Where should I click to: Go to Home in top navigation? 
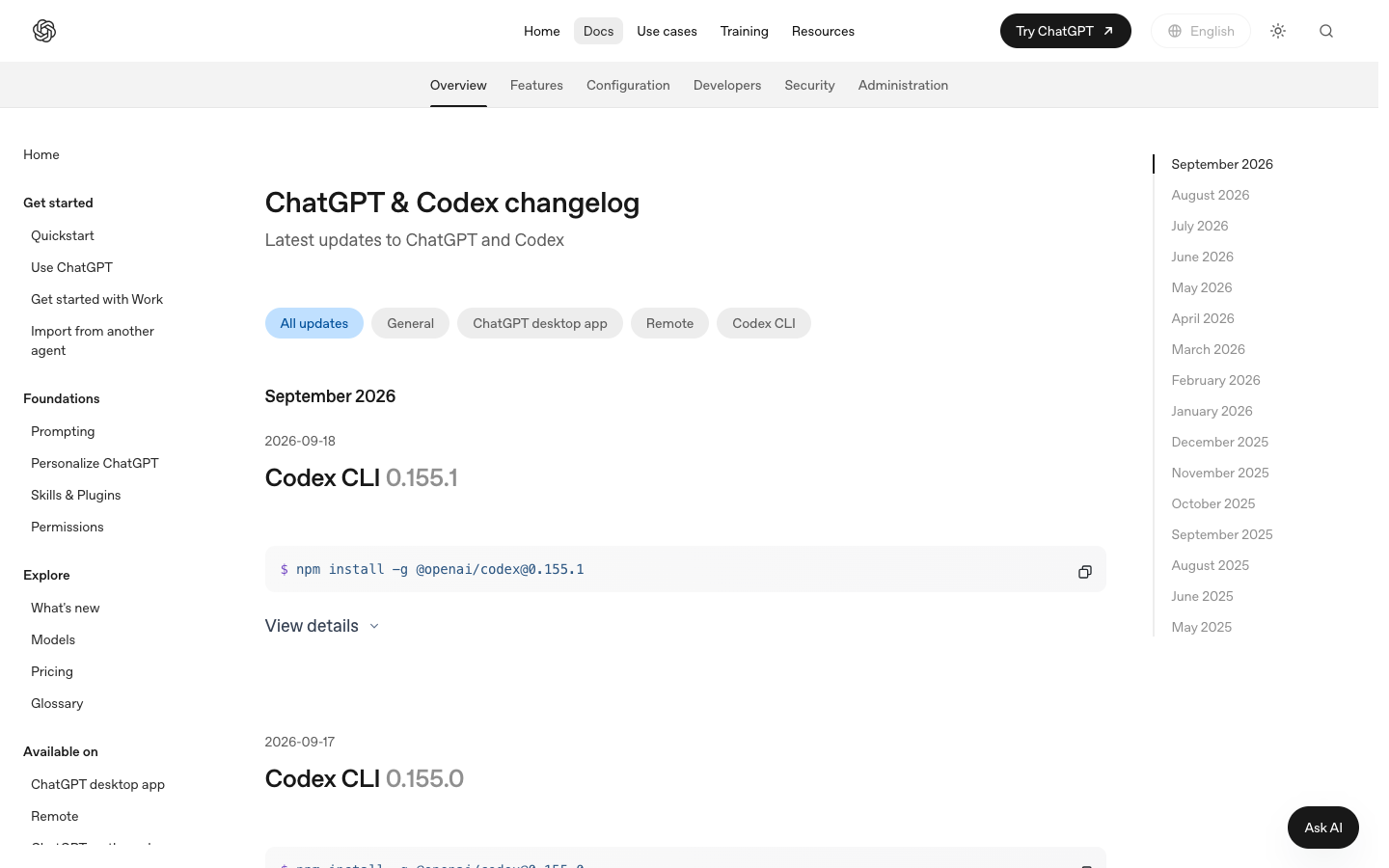tap(541, 31)
